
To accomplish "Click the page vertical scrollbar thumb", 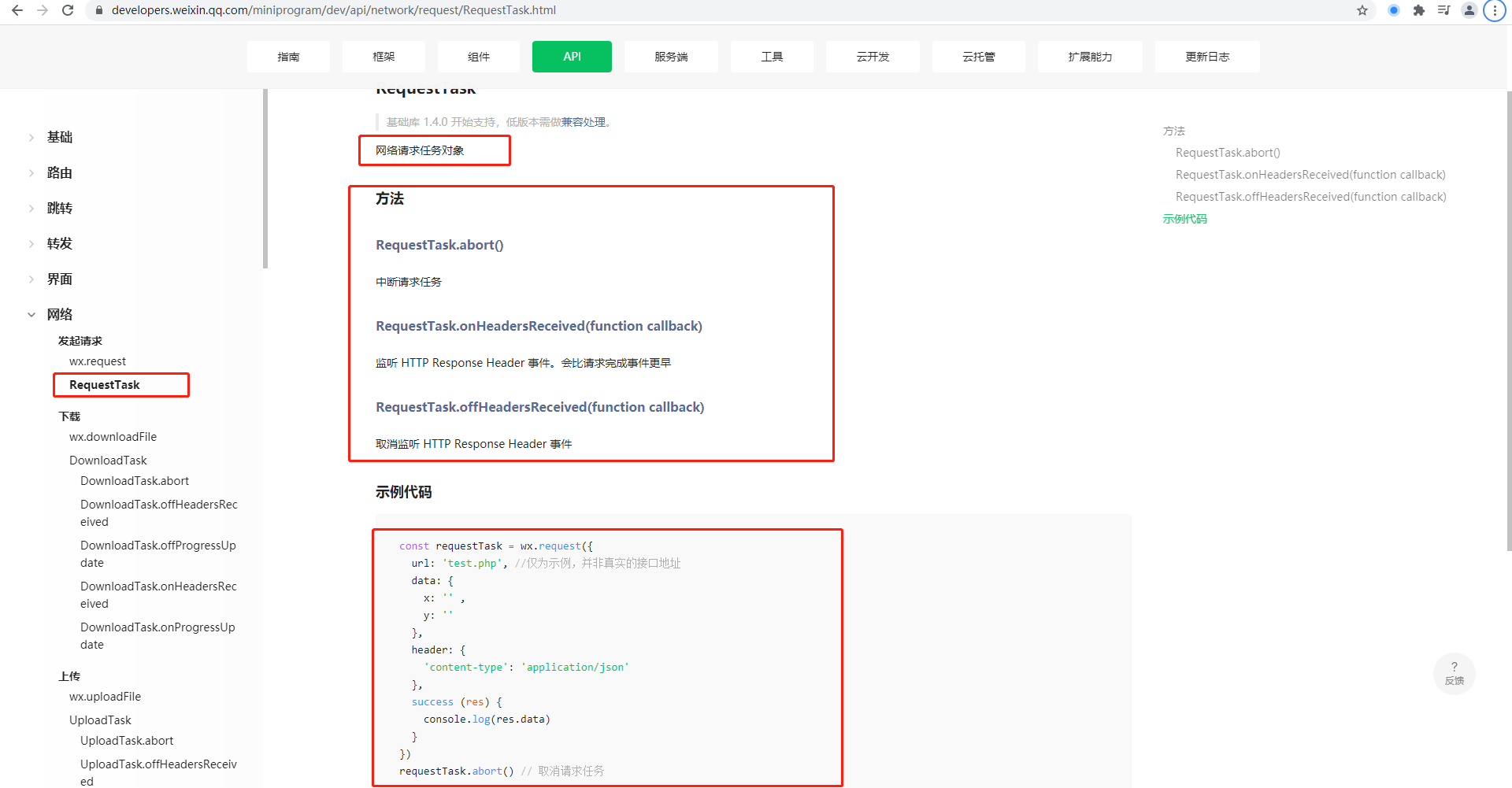I will (x=1509, y=320).
